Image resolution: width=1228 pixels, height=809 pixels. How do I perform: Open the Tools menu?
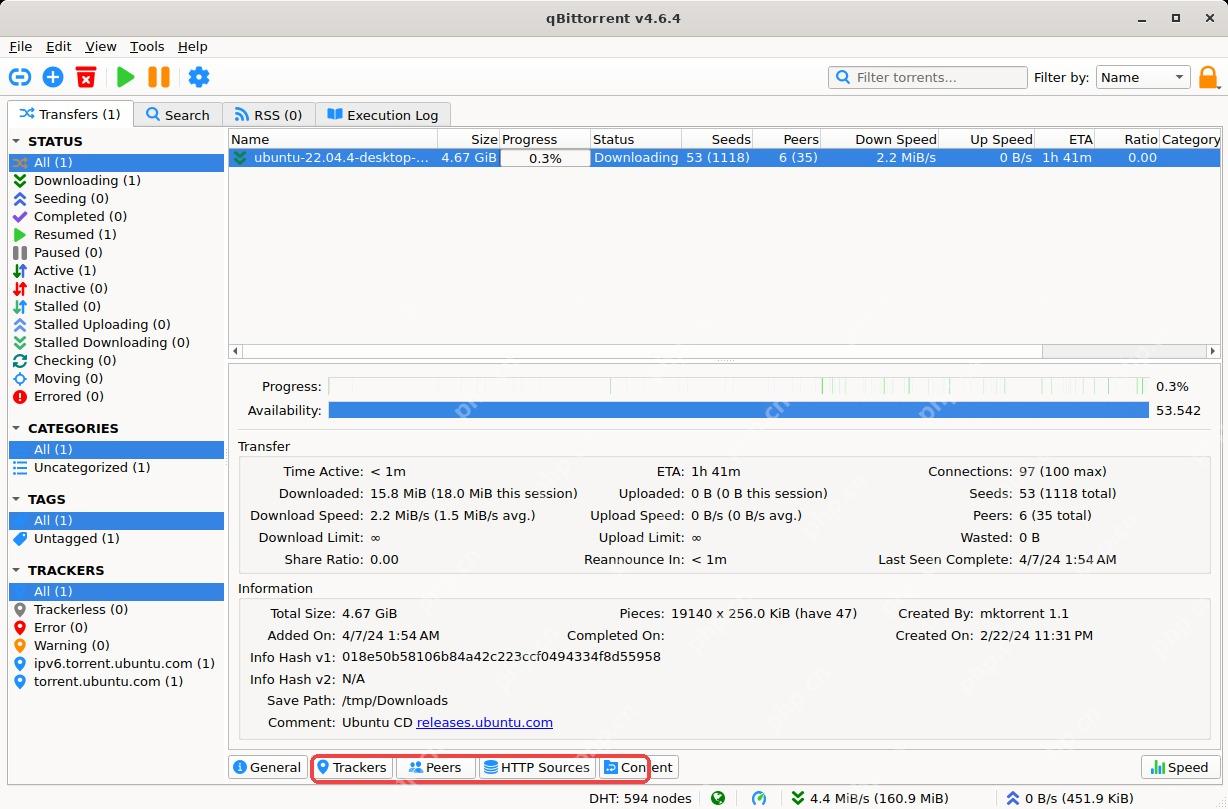tap(147, 46)
